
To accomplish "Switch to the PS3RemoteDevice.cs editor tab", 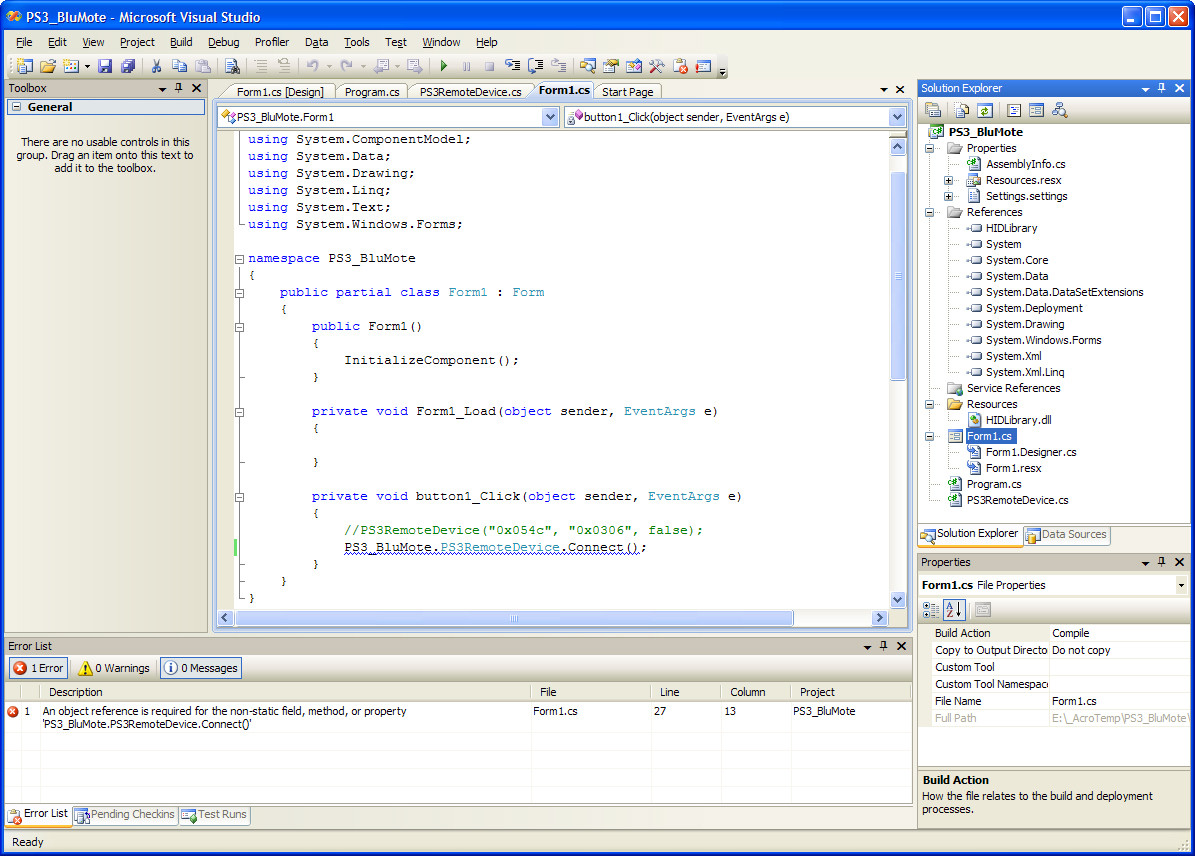I will [x=470, y=92].
